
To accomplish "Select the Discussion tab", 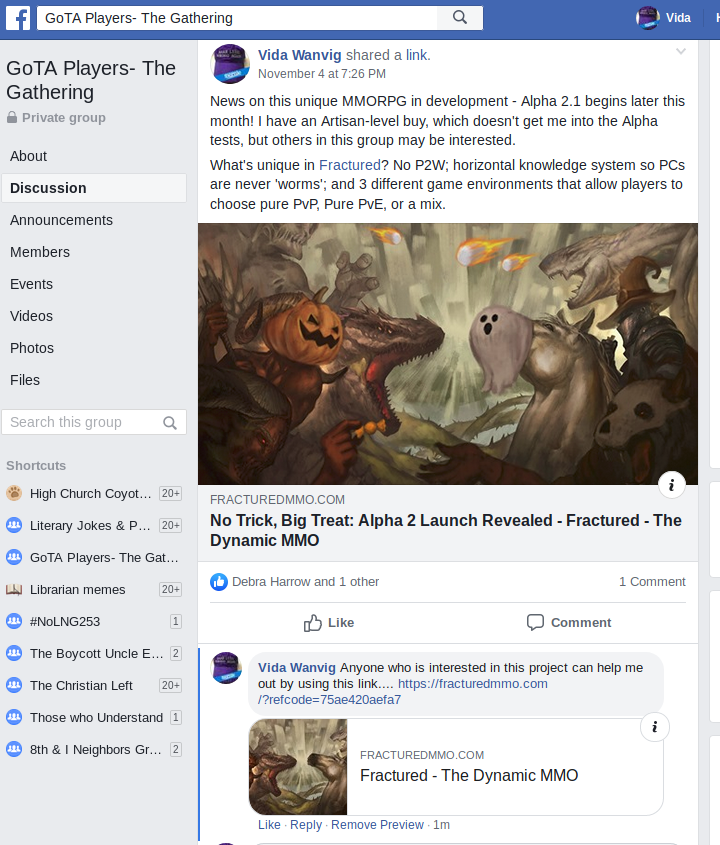I will pyautogui.click(x=94, y=188).
